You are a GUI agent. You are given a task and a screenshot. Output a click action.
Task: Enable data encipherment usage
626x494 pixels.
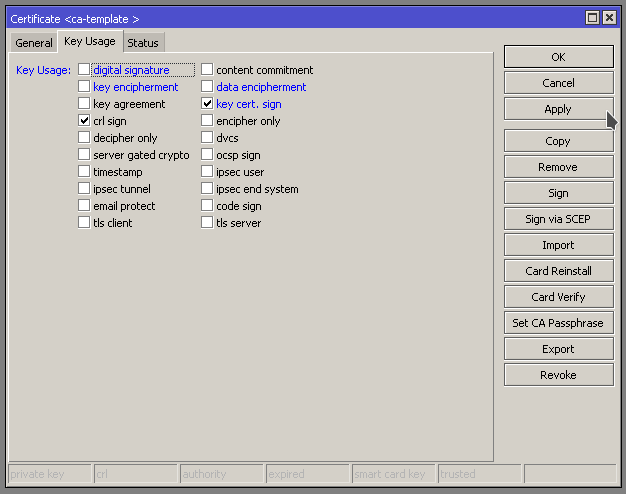(207, 87)
